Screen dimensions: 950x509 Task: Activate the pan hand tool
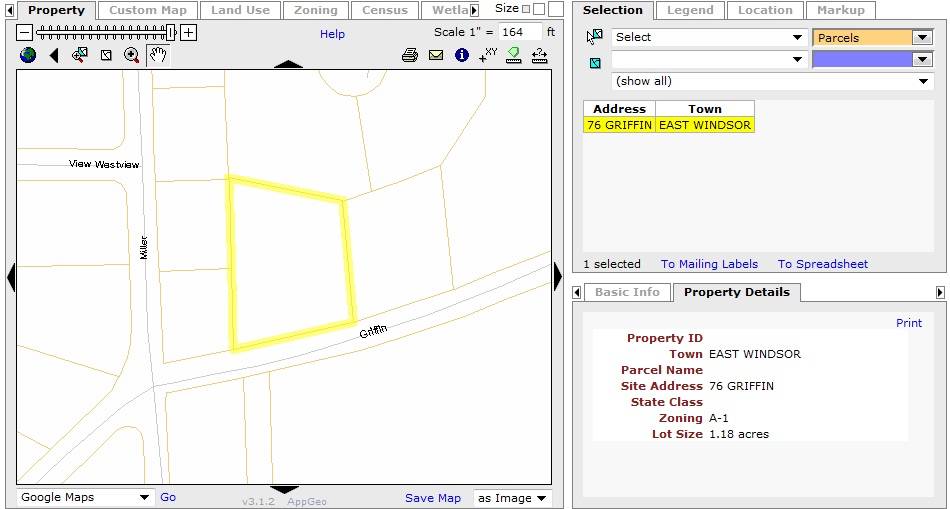click(x=158, y=55)
